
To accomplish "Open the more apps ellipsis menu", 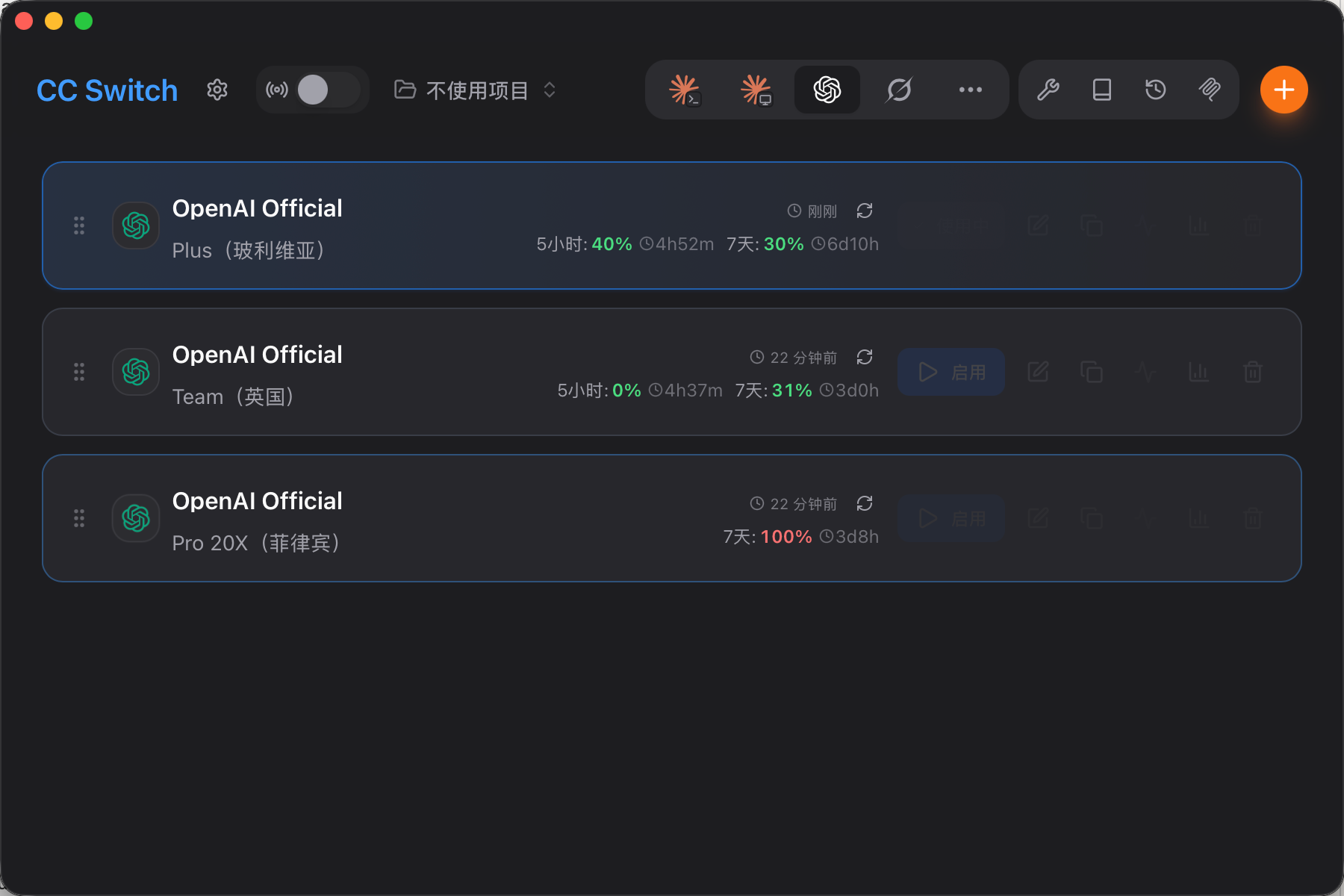I will click(971, 90).
